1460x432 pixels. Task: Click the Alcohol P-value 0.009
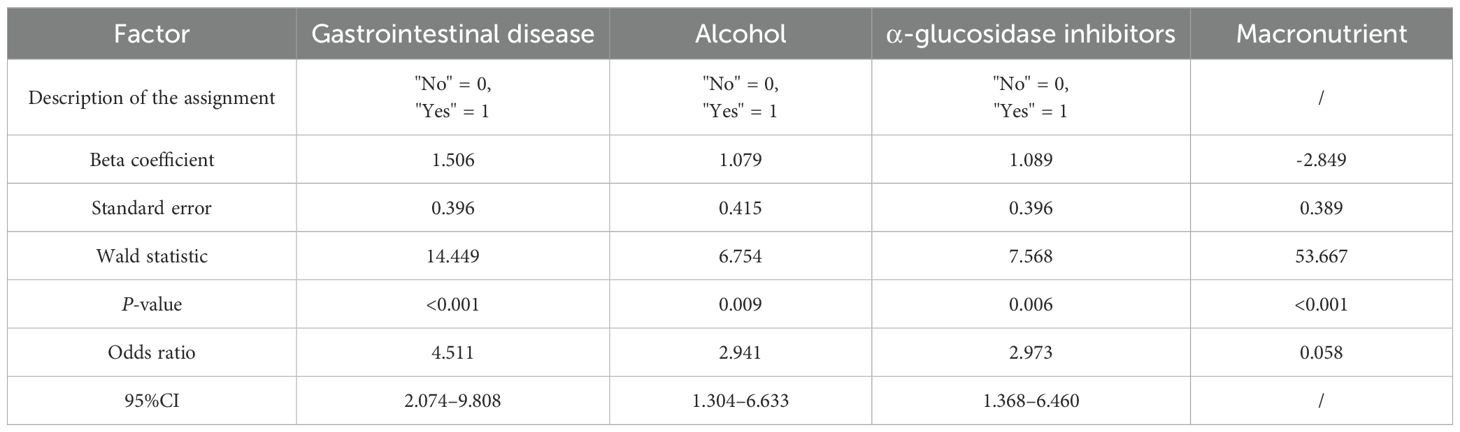pyautogui.click(x=741, y=305)
